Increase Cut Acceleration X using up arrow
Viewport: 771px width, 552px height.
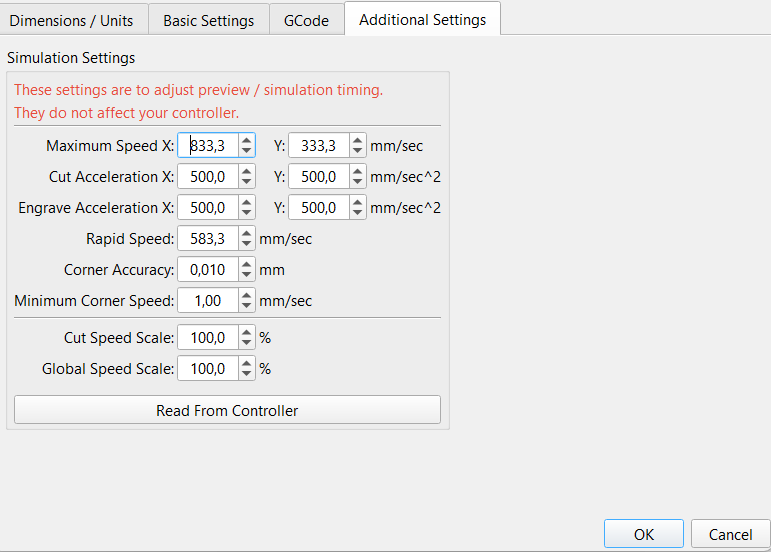point(247,172)
